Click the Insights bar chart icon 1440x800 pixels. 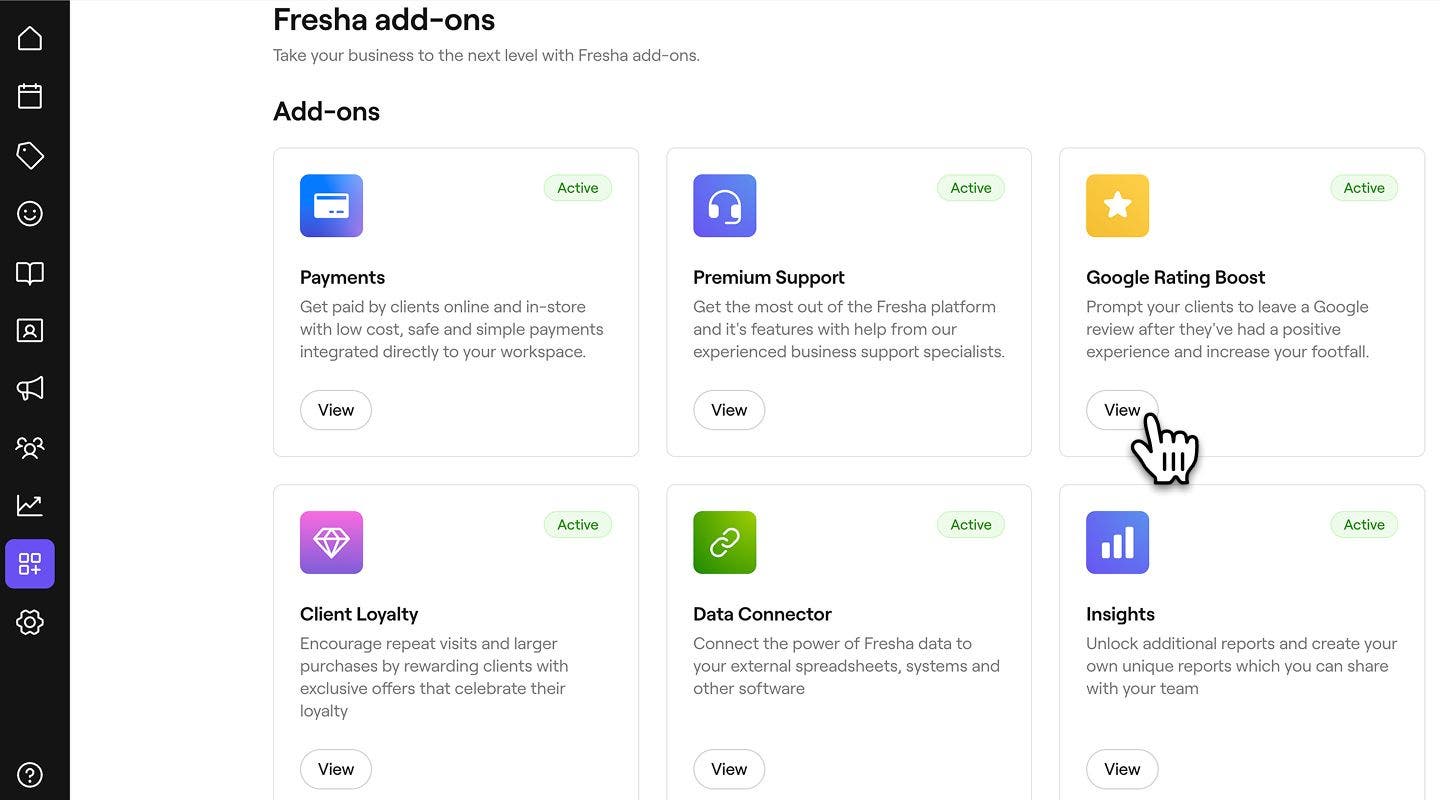tap(1117, 543)
